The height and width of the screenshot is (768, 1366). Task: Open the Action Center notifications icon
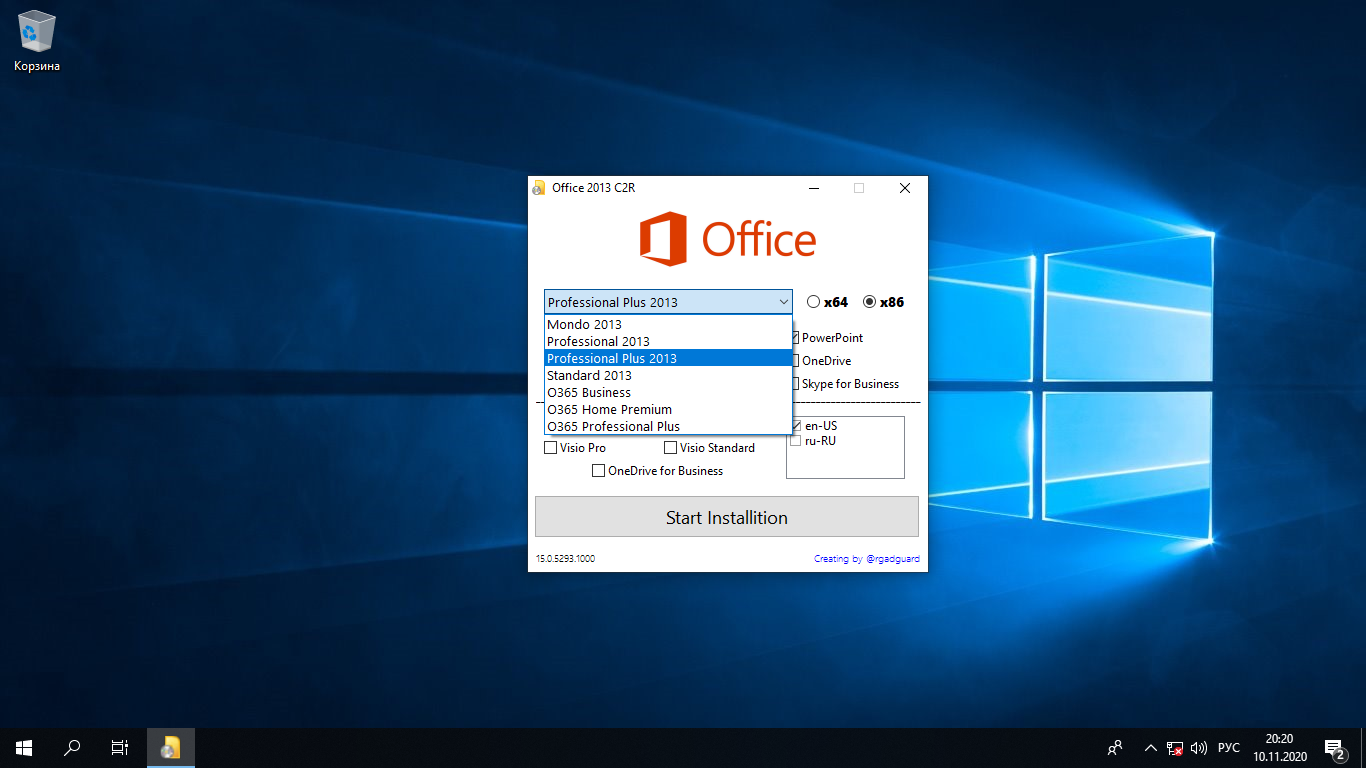(1334, 747)
